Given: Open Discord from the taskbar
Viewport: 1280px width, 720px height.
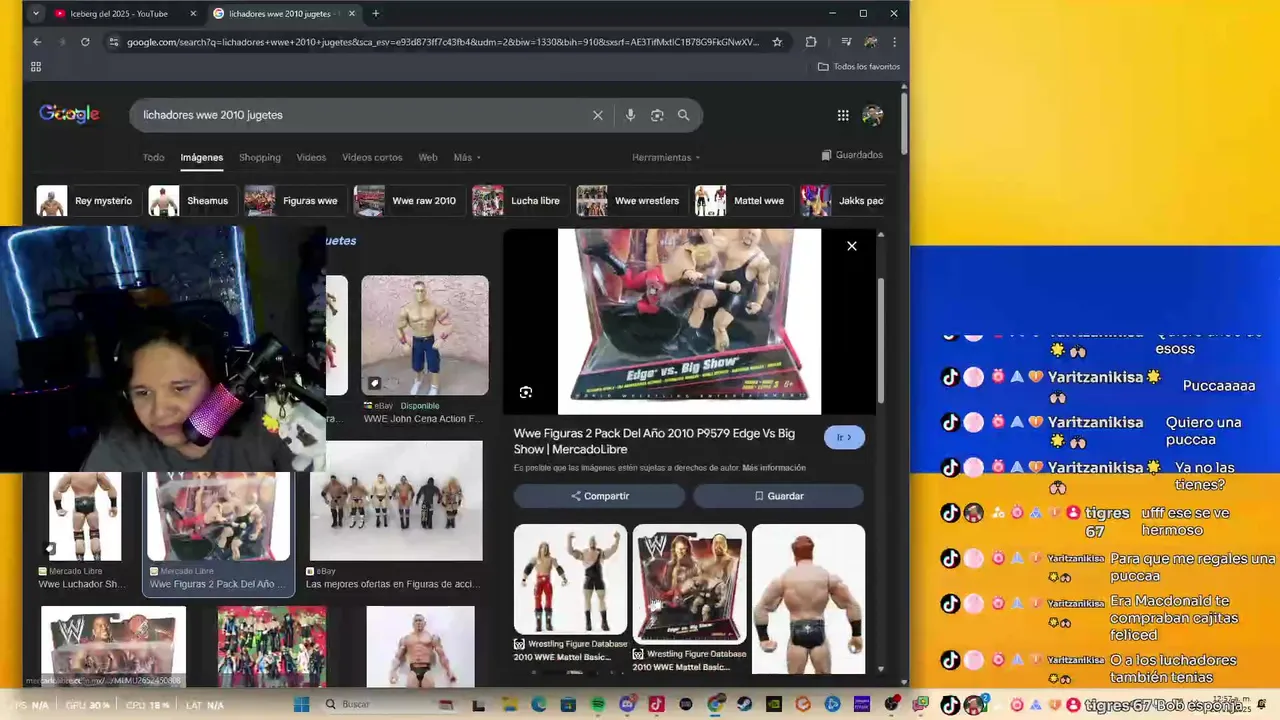Looking at the screenshot, I should click(x=627, y=705).
